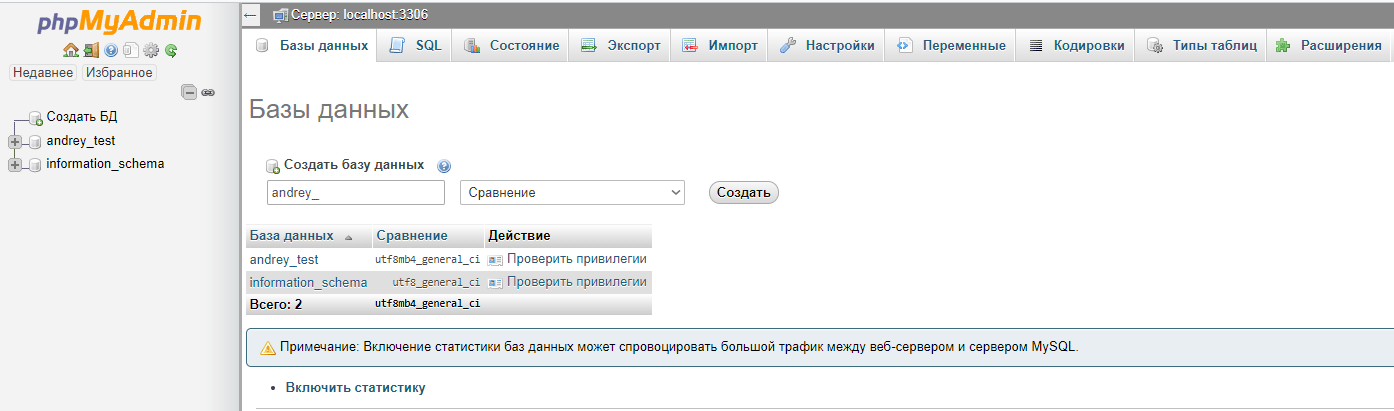Image resolution: width=1394 pixels, height=411 pixels.
Task: Reload the navigation panel with green arrow
Action: (x=171, y=50)
